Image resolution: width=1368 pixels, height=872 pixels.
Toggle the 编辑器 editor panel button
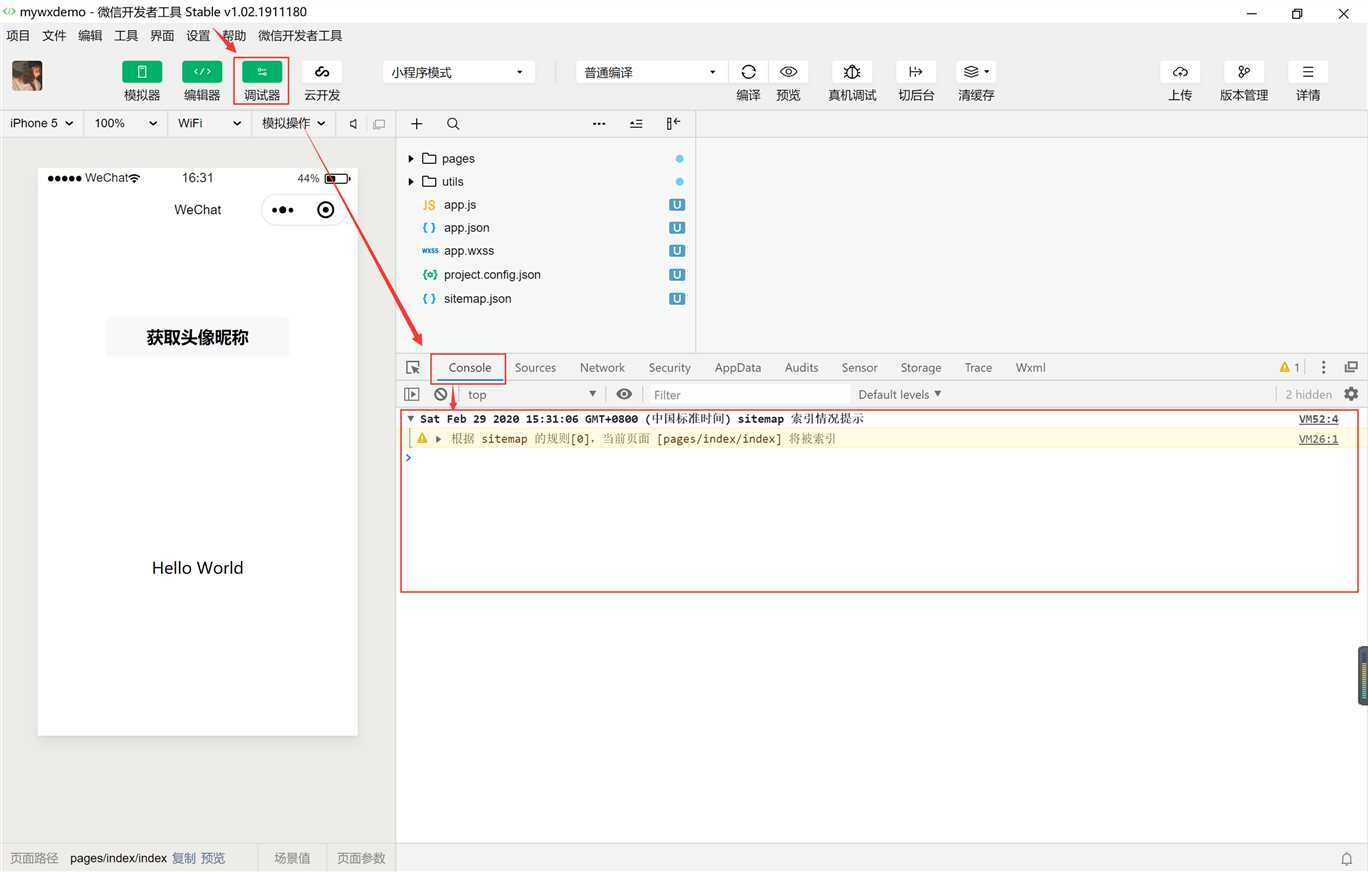202,72
